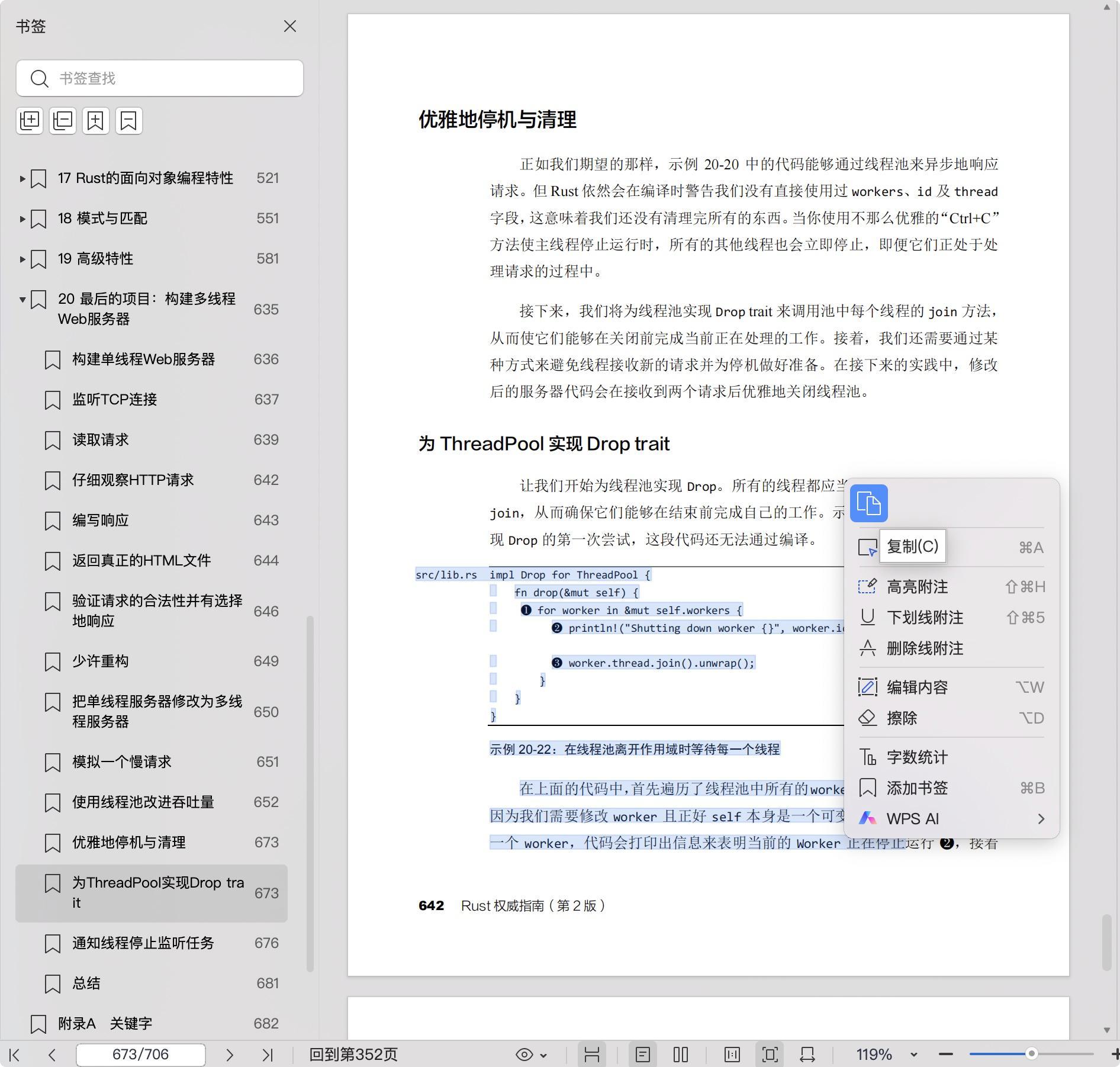Image resolution: width=1120 pixels, height=1067 pixels.
Task: Click the collapse all bookmarks icon
Action: [63, 121]
